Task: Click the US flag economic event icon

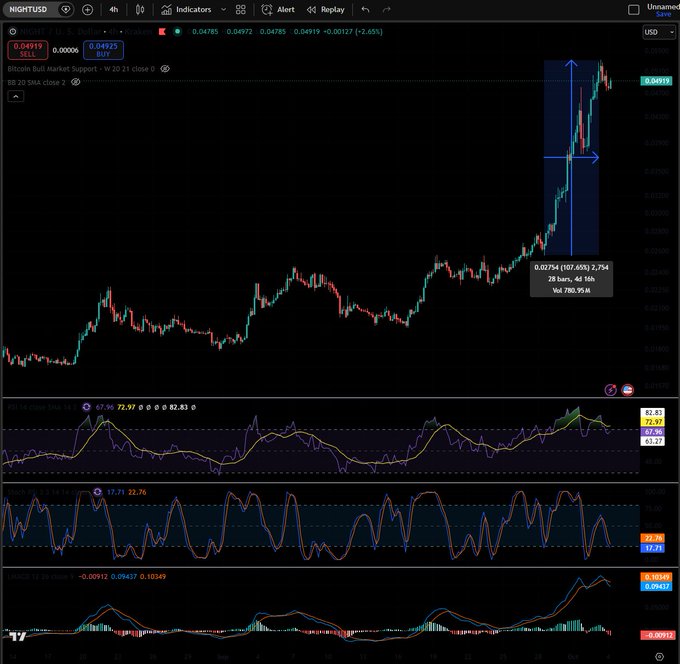Action: click(x=627, y=390)
